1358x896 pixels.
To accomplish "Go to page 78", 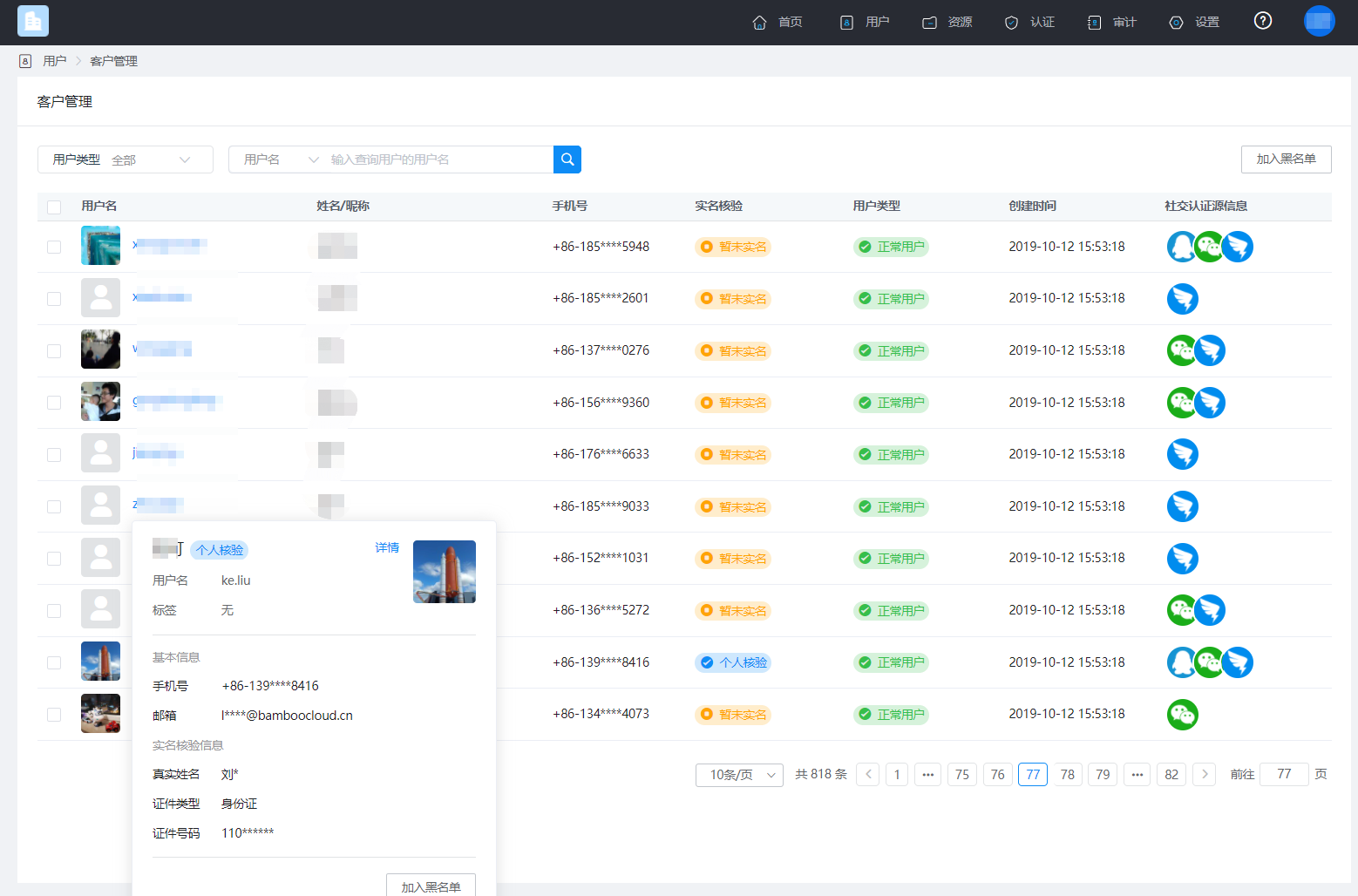I will tap(1068, 774).
